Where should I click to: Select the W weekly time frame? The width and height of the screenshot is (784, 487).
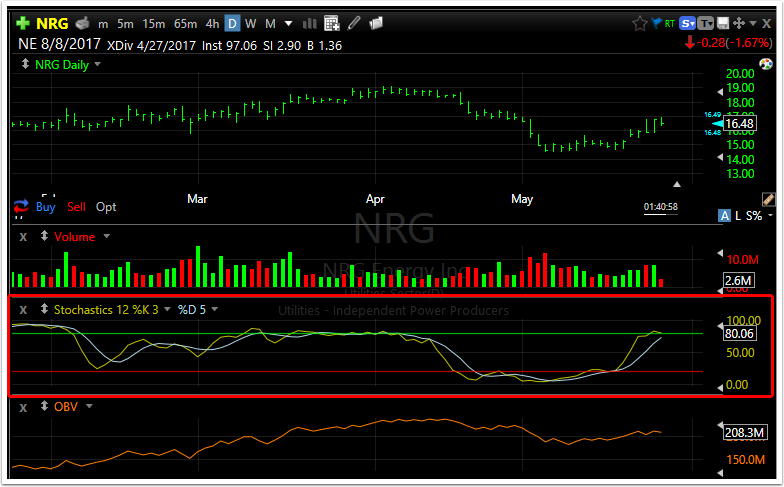pyautogui.click(x=250, y=24)
